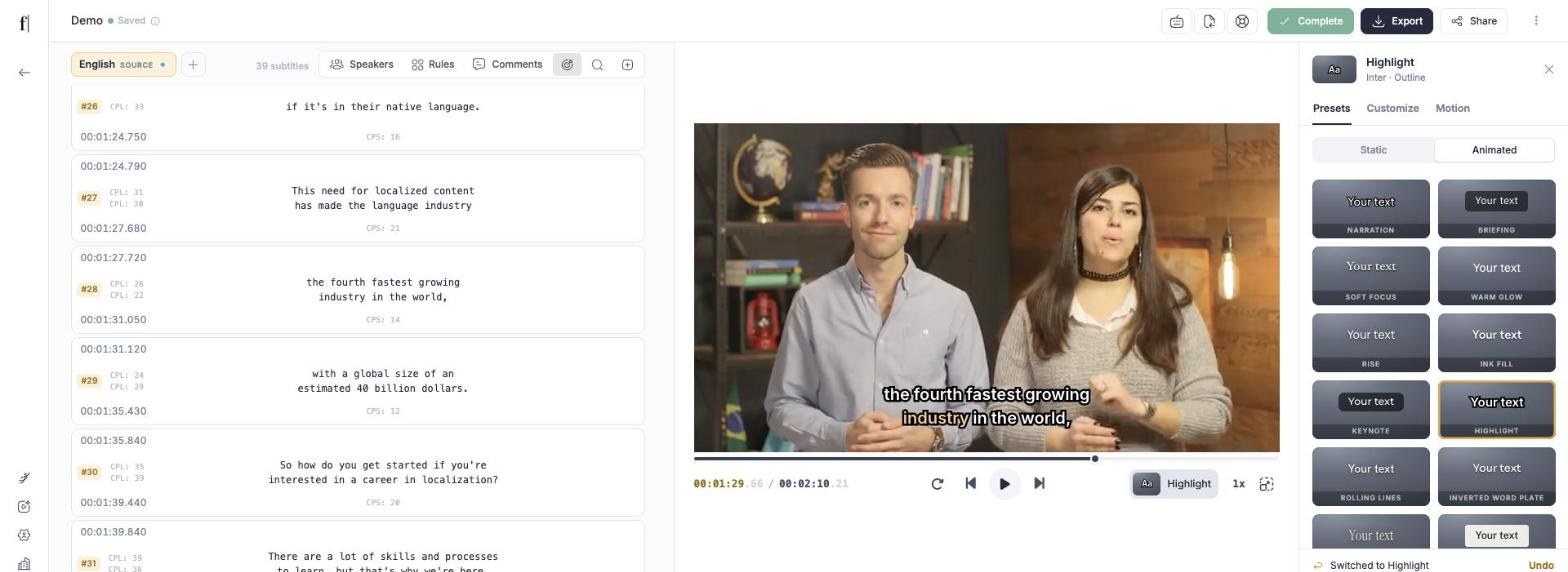Go back using the left arrow icon
Viewport: 1568px width, 572px height.
click(24, 72)
